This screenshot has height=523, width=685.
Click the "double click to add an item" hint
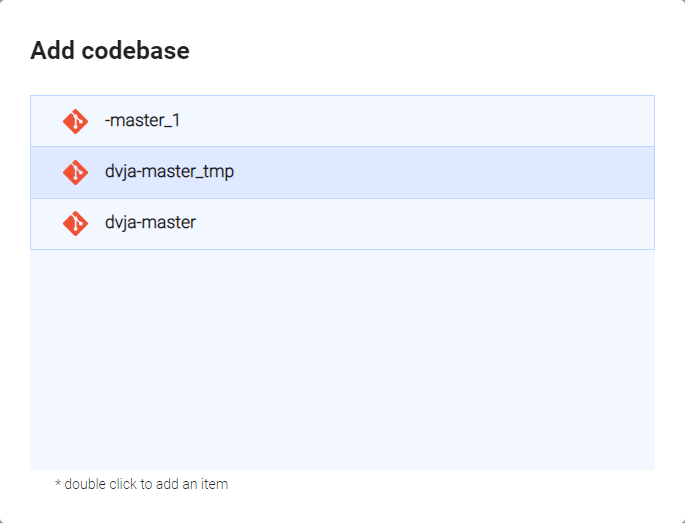click(141, 484)
